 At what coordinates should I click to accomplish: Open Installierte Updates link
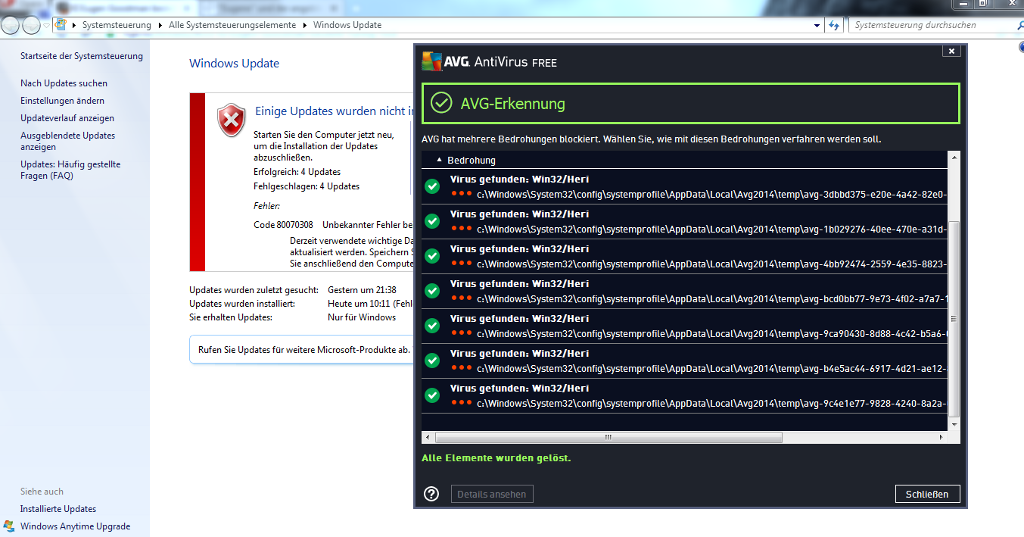tap(58, 509)
